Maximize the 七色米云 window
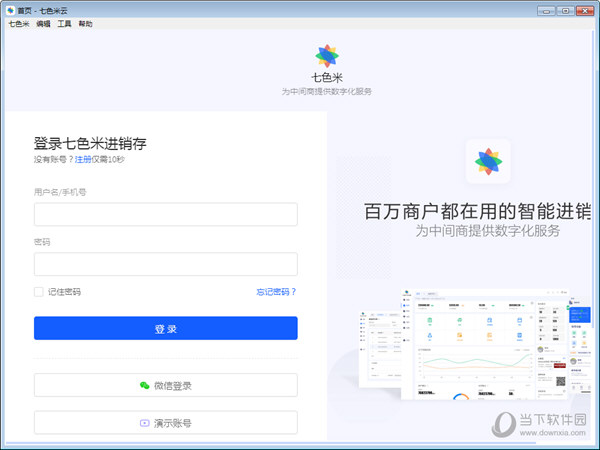The image size is (600, 450). click(565, 11)
